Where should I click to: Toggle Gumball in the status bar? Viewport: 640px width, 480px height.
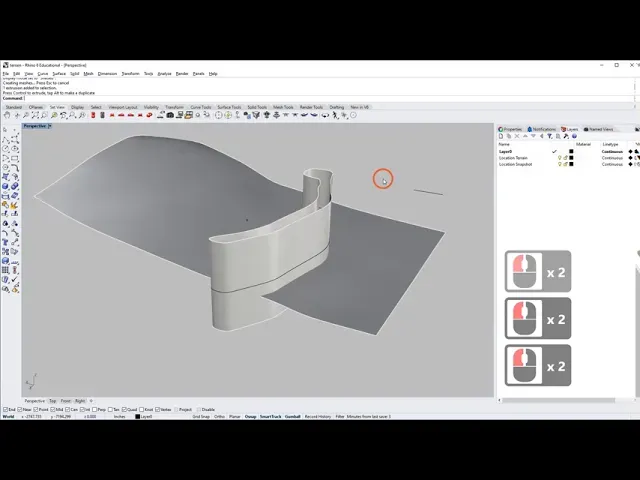293,416
